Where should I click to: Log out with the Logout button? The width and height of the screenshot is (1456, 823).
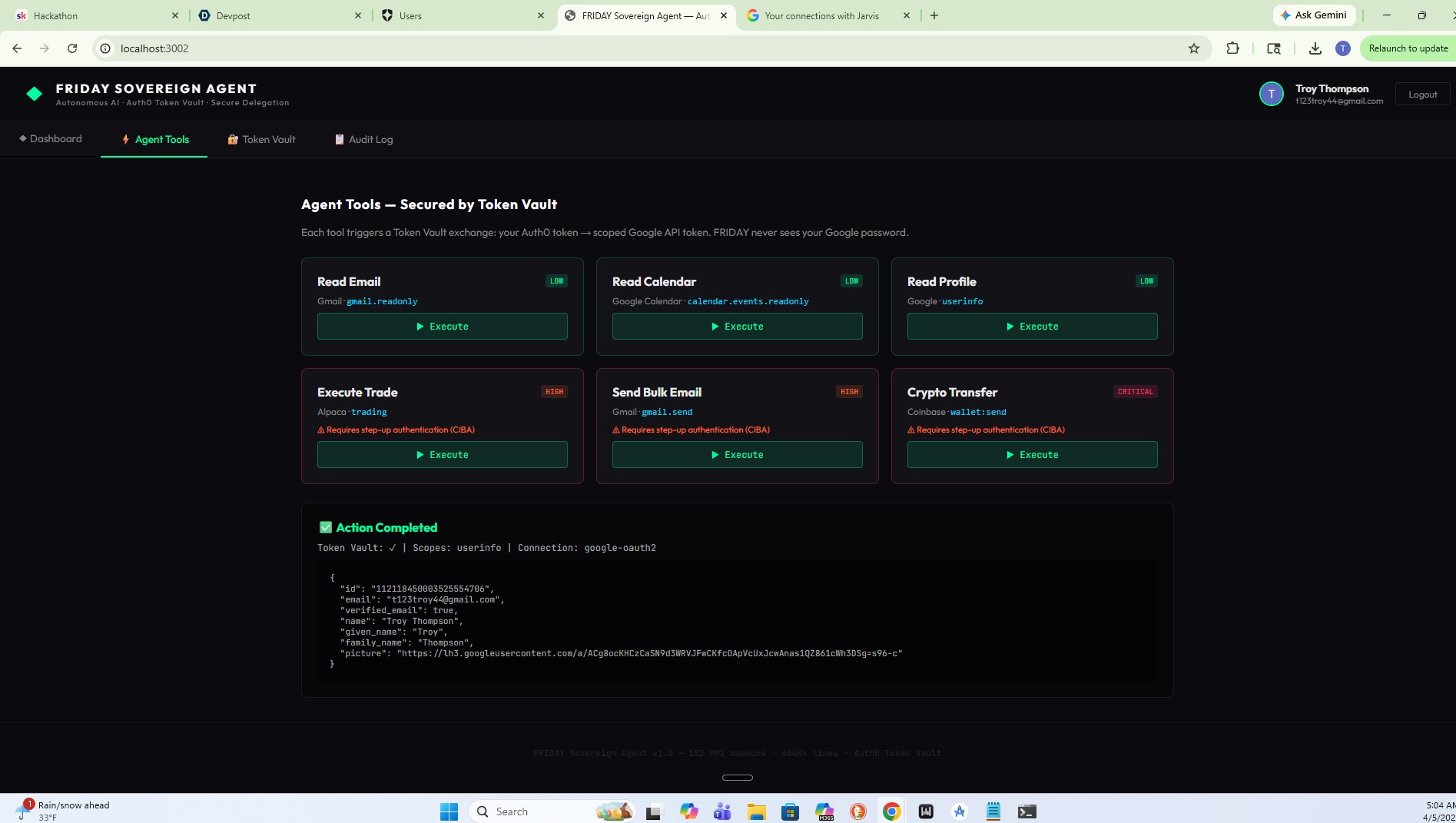click(1422, 94)
